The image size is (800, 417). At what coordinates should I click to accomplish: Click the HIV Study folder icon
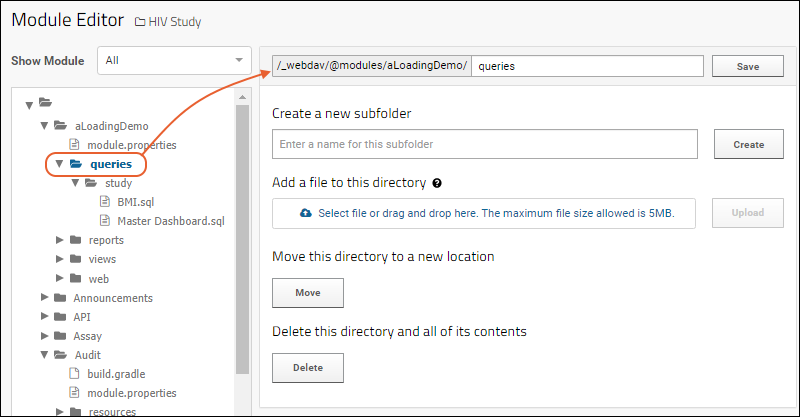[139, 22]
